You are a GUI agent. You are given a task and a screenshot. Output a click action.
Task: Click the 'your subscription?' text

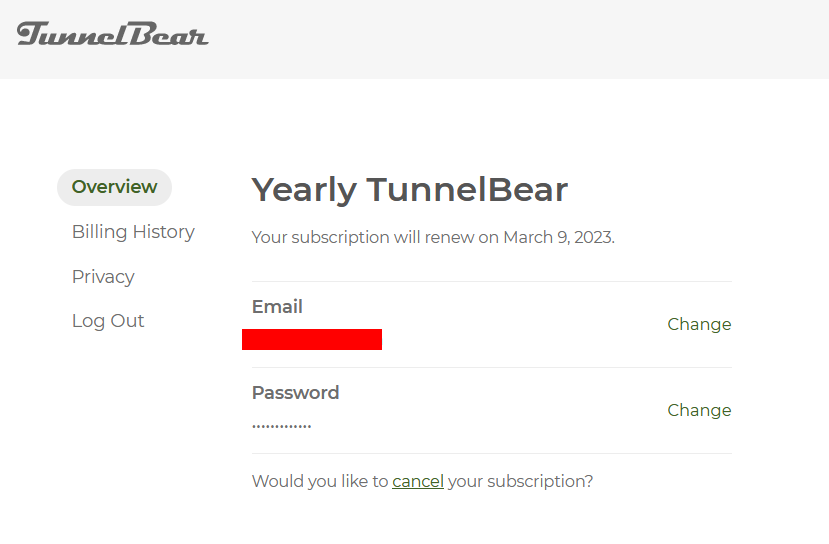click(520, 481)
